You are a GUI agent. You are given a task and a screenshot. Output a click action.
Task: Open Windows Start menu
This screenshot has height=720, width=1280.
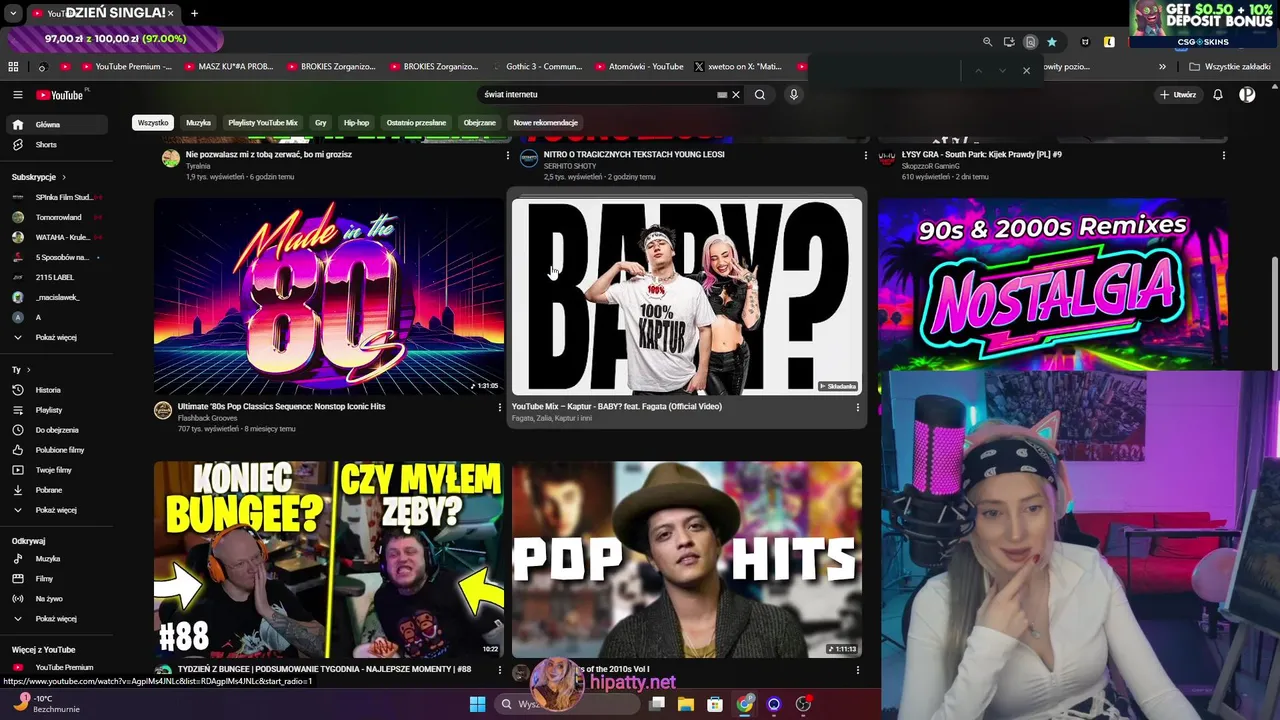tap(477, 704)
